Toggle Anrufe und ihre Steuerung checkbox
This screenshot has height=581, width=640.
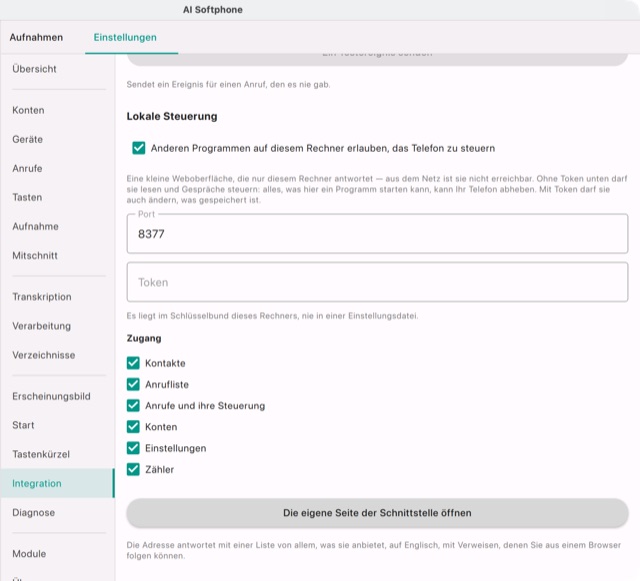click(x=133, y=405)
